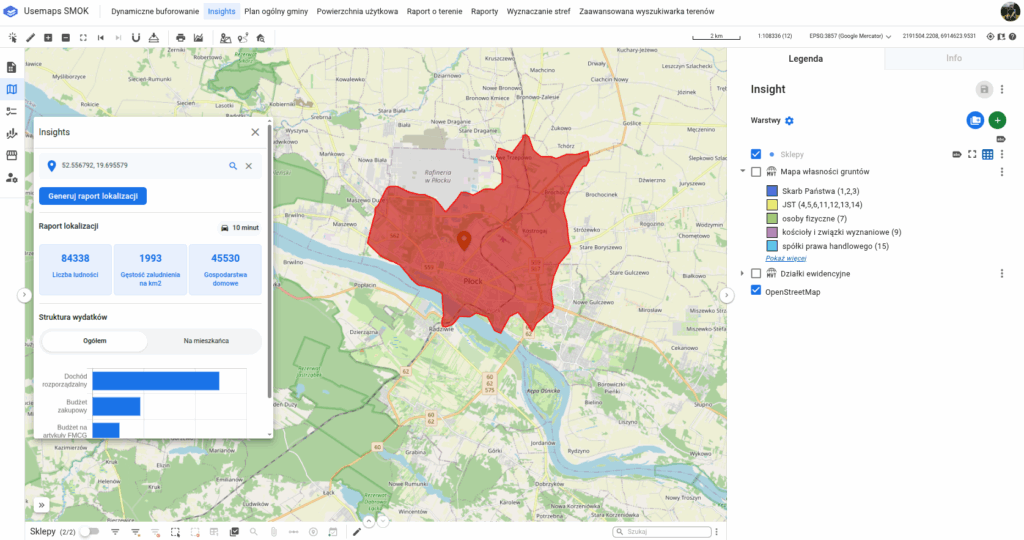
Task: Collapse Mapa własności gruntów legend
Action: coord(742,172)
